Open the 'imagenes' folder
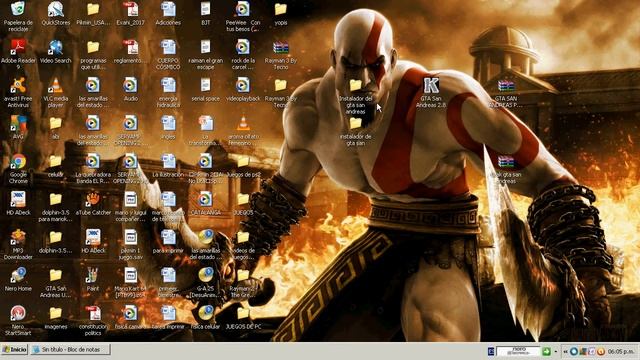This screenshot has height=360, width=640. click(x=56, y=318)
